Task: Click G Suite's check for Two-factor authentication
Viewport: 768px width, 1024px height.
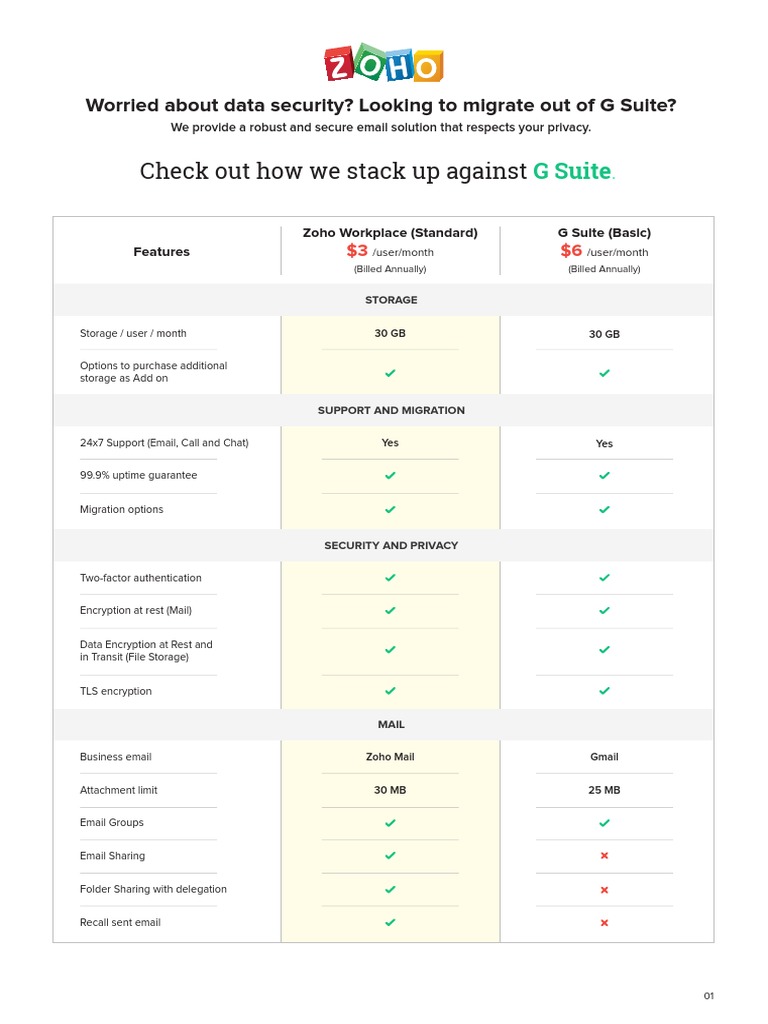Action: (604, 578)
